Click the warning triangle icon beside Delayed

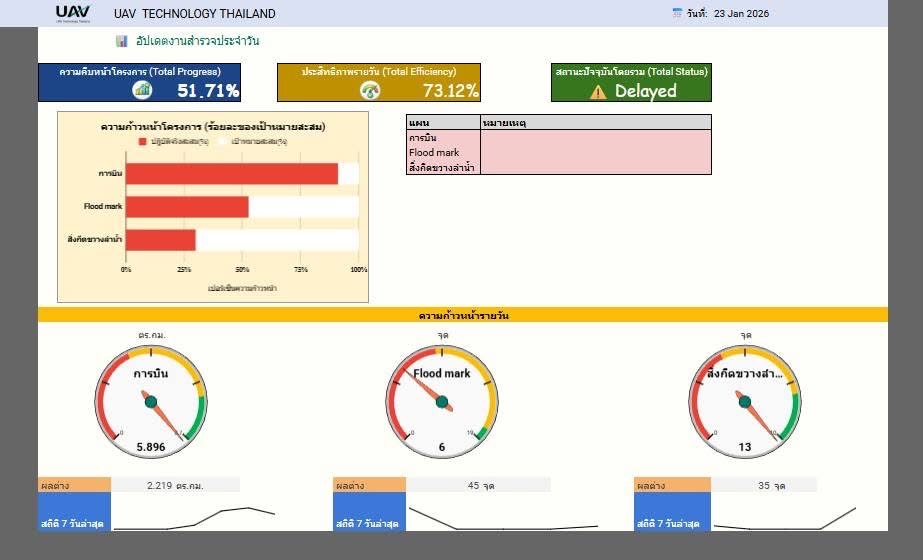coord(598,92)
